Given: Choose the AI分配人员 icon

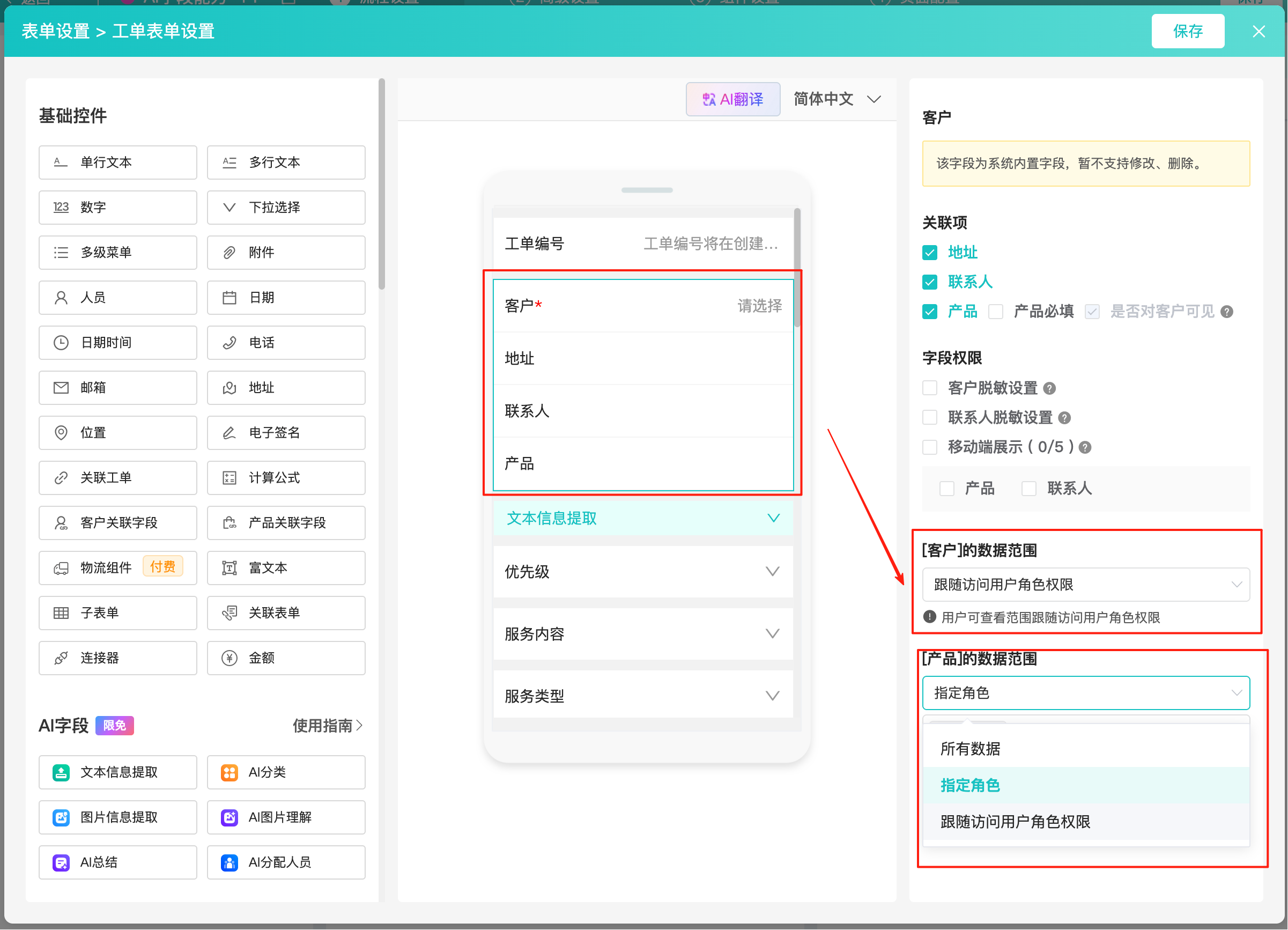Looking at the screenshot, I should (229, 863).
